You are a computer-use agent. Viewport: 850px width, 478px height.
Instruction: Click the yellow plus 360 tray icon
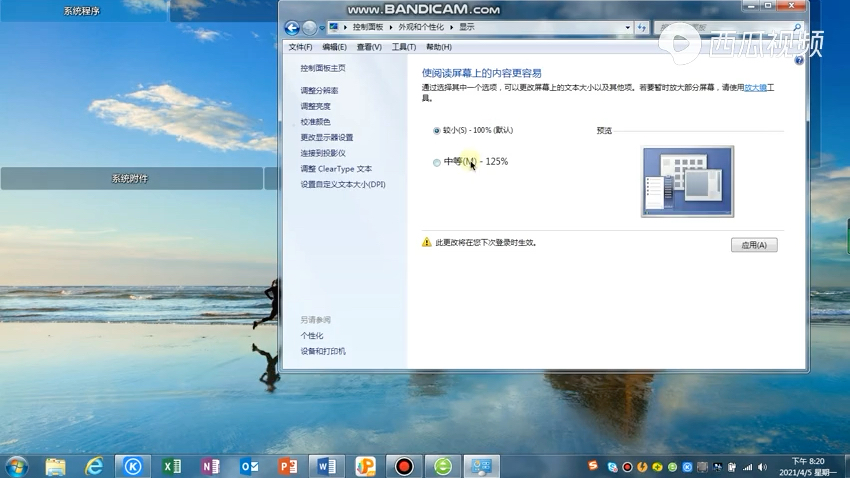[658, 467]
